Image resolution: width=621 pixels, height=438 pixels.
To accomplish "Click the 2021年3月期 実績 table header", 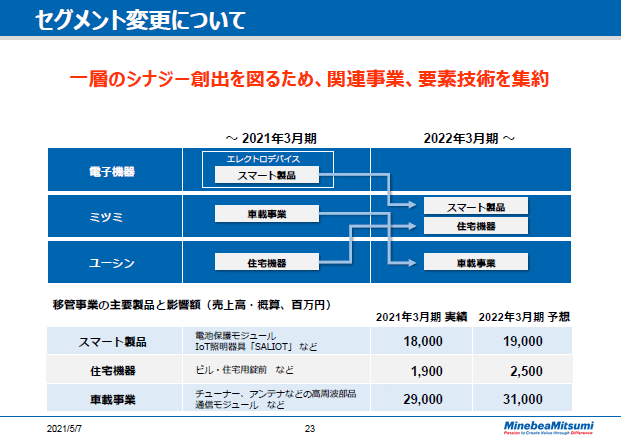I will (x=421, y=316).
